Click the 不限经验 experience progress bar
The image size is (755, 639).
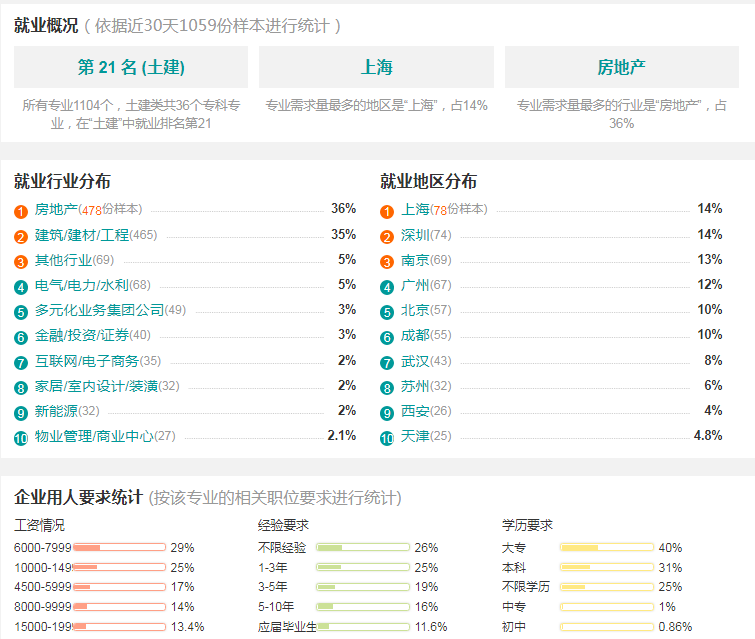(x=363, y=548)
